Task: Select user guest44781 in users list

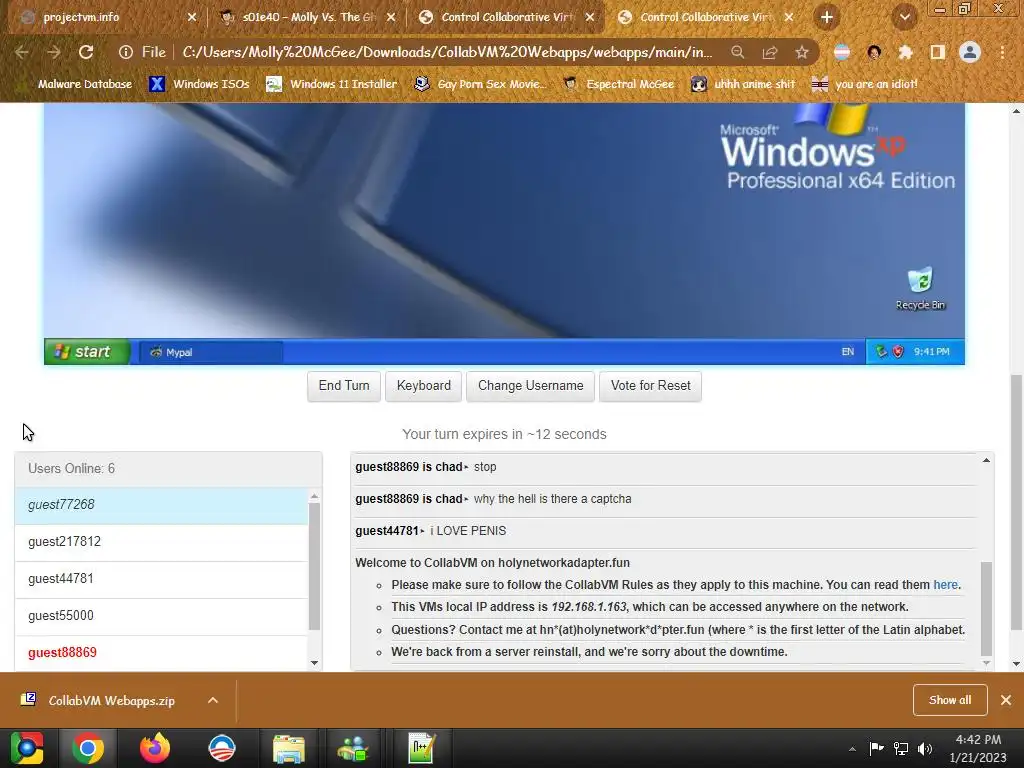Action: tap(161, 579)
